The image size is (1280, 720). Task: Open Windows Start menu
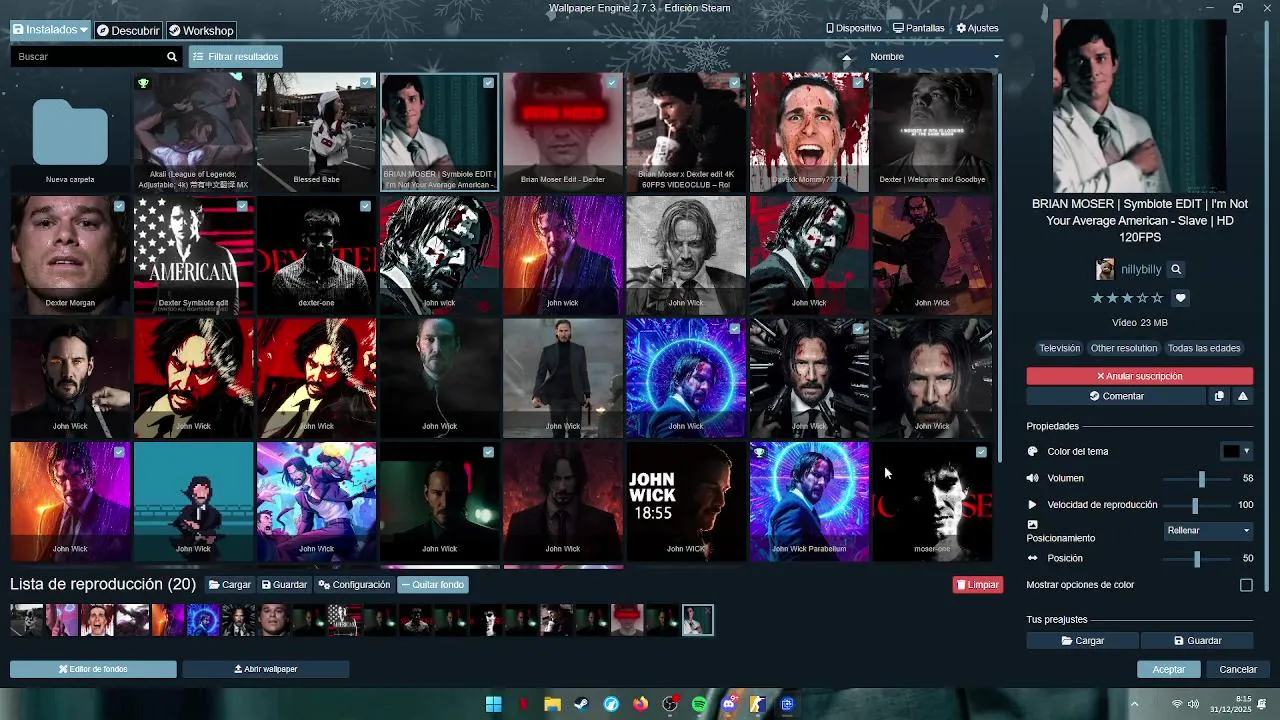pyautogui.click(x=493, y=704)
